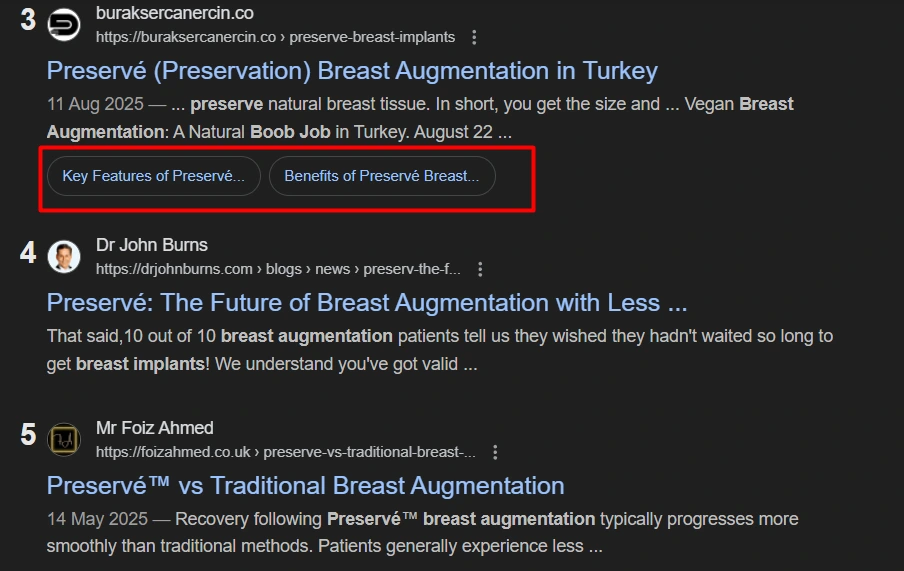This screenshot has height=571, width=904.
Task: Open "Preservé™ vs Traditional Breast Augmentation" link
Action: click(305, 486)
